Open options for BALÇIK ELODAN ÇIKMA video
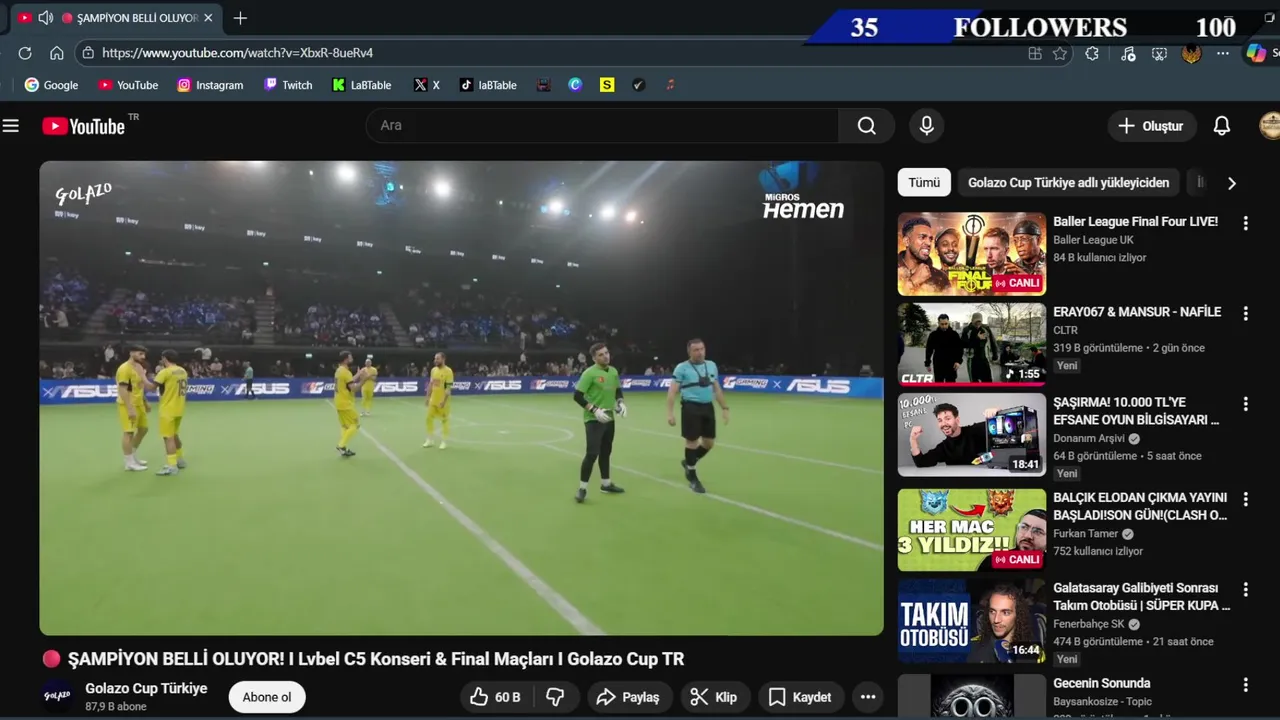 (x=1245, y=499)
